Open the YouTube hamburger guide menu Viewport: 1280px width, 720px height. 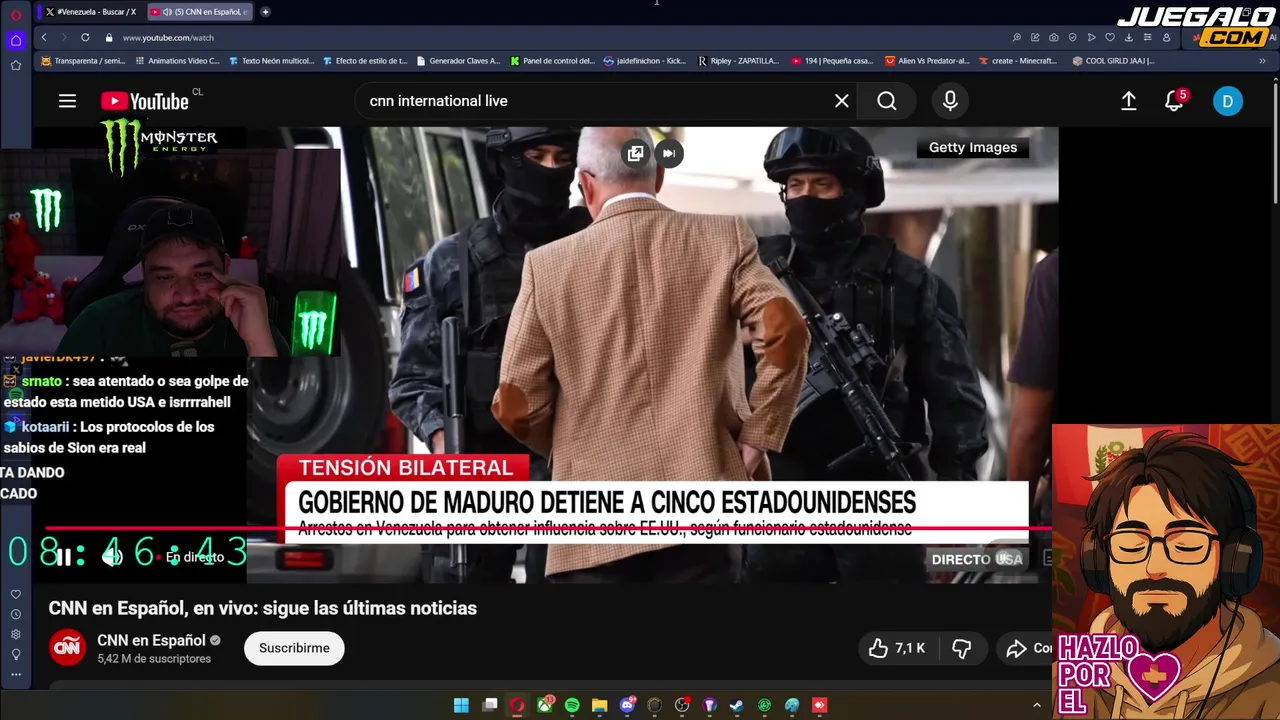pyautogui.click(x=67, y=101)
